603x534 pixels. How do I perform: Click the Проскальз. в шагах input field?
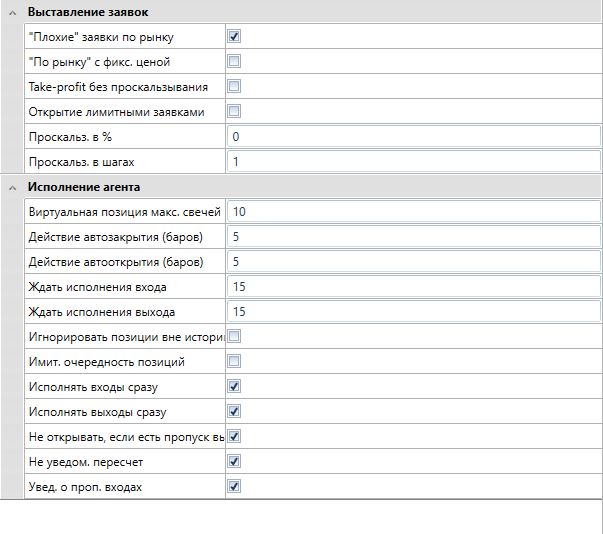(x=412, y=161)
